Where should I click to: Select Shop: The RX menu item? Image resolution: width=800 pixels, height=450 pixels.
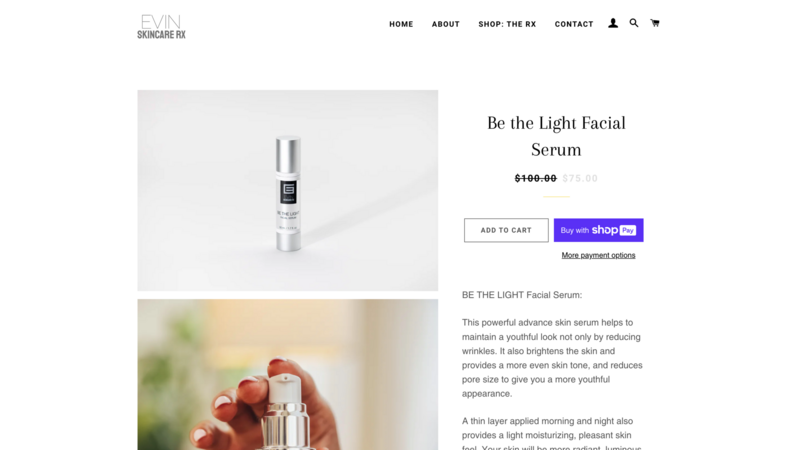pos(507,24)
